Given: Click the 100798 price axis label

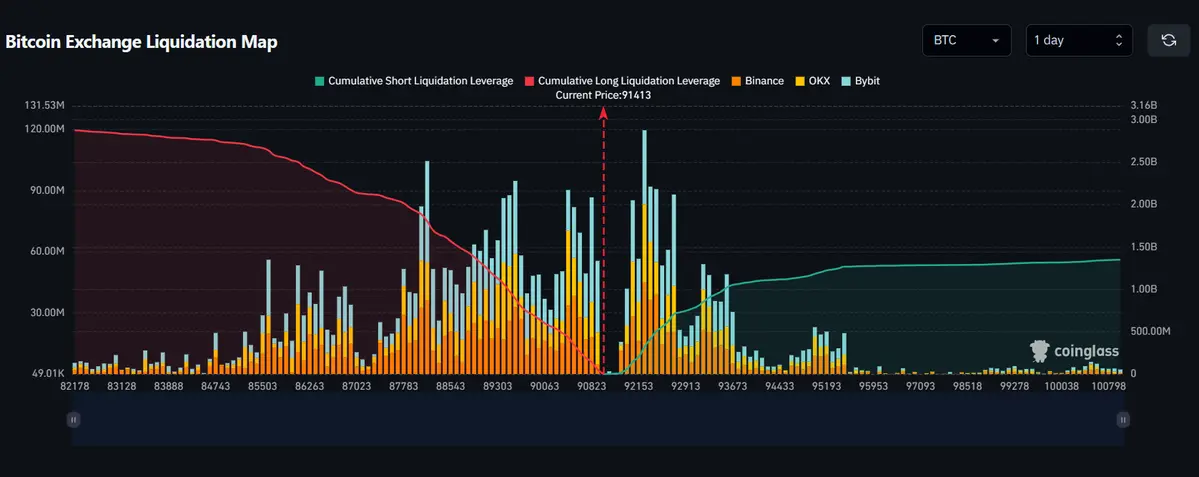Looking at the screenshot, I should pyautogui.click(x=1108, y=387).
